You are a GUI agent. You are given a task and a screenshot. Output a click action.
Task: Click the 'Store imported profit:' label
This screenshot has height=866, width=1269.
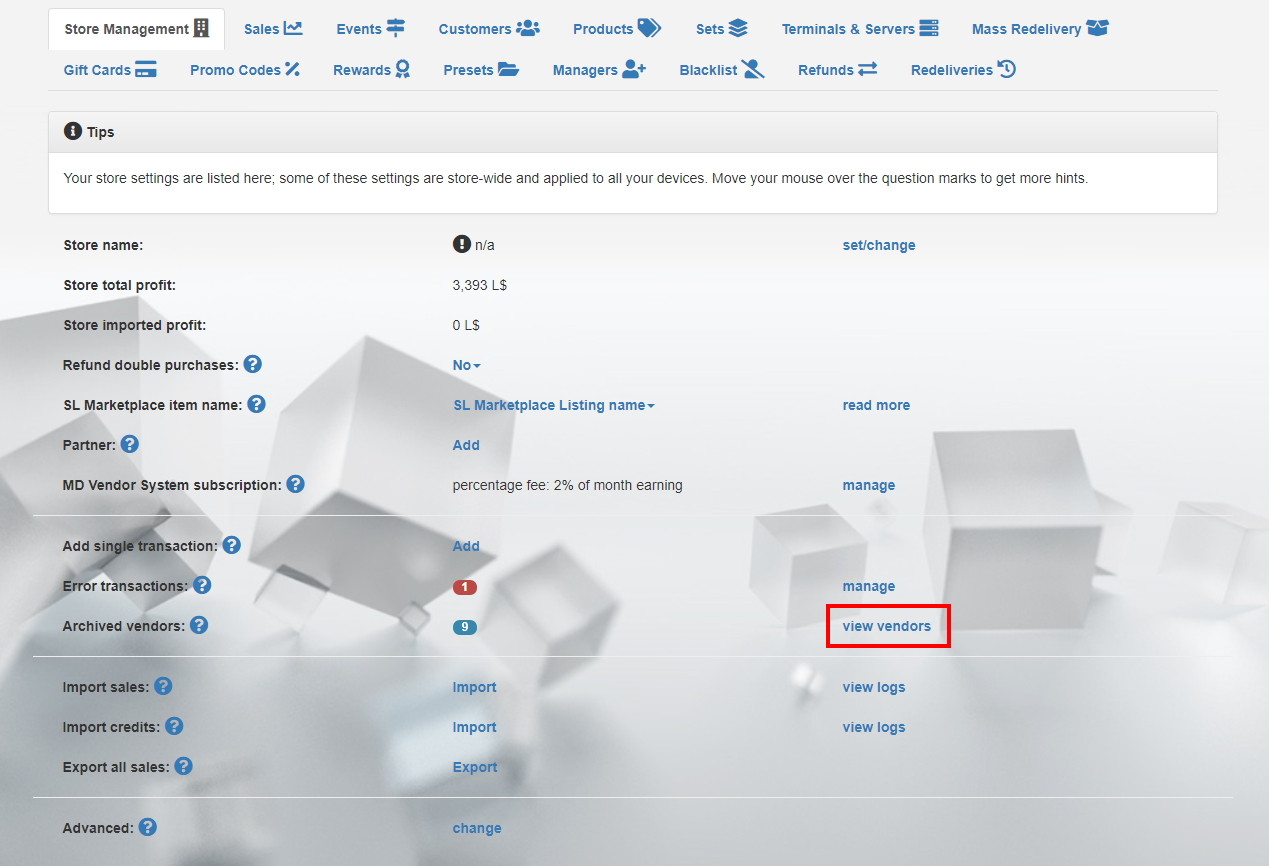tap(134, 325)
